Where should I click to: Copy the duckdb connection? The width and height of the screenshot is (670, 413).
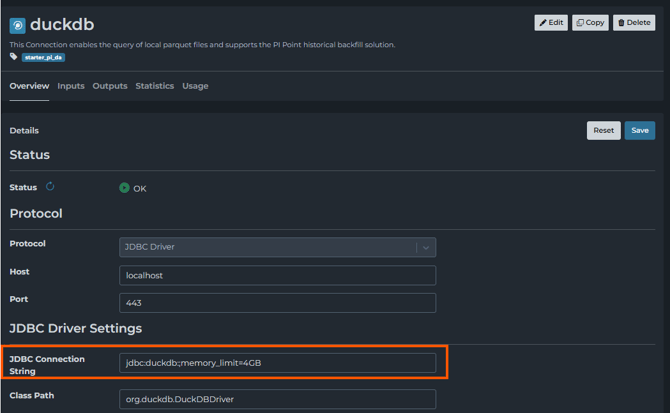point(590,23)
